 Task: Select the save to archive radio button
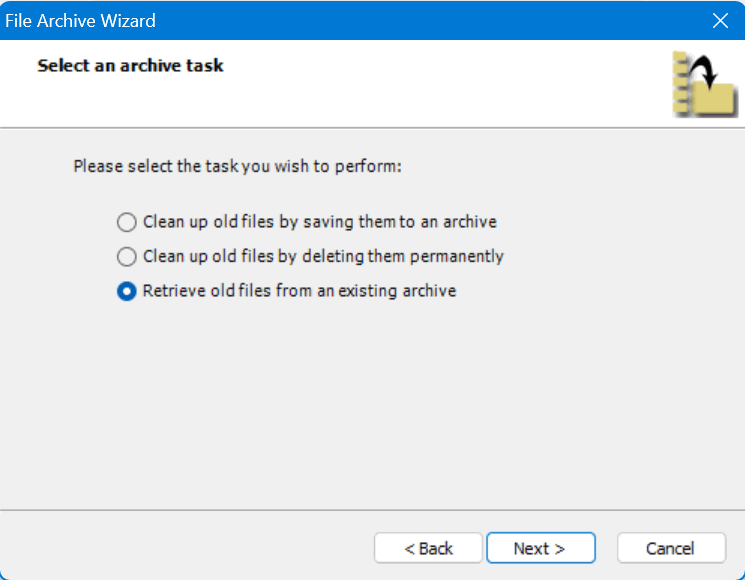point(126,222)
